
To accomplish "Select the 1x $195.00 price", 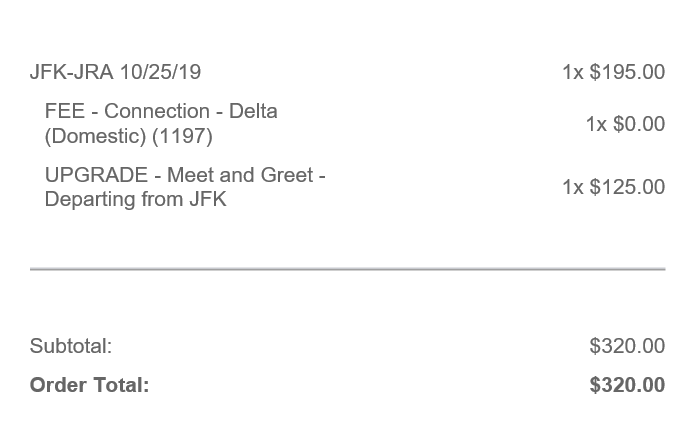I will pyautogui.click(x=613, y=72).
